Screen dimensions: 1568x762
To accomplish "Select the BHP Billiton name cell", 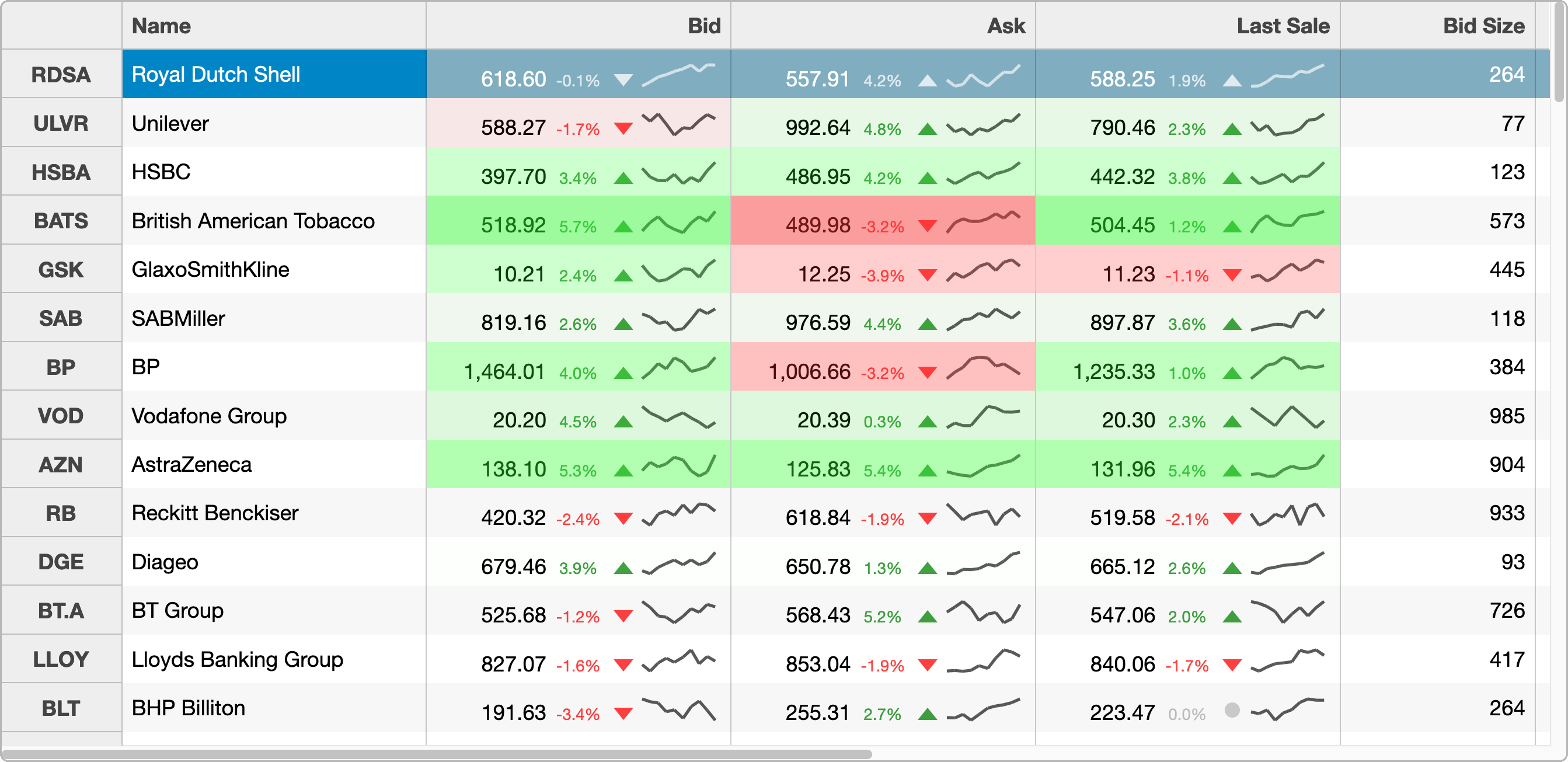I will coord(274,708).
